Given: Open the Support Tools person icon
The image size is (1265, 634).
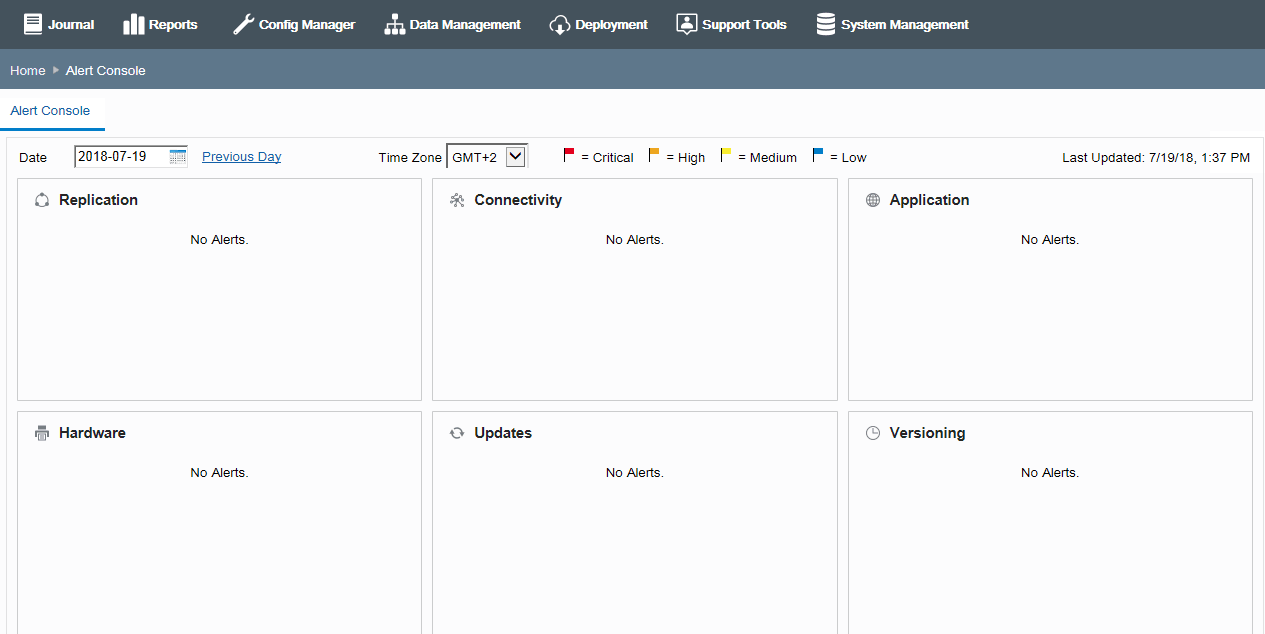Looking at the screenshot, I should pyautogui.click(x=686, y=24).
